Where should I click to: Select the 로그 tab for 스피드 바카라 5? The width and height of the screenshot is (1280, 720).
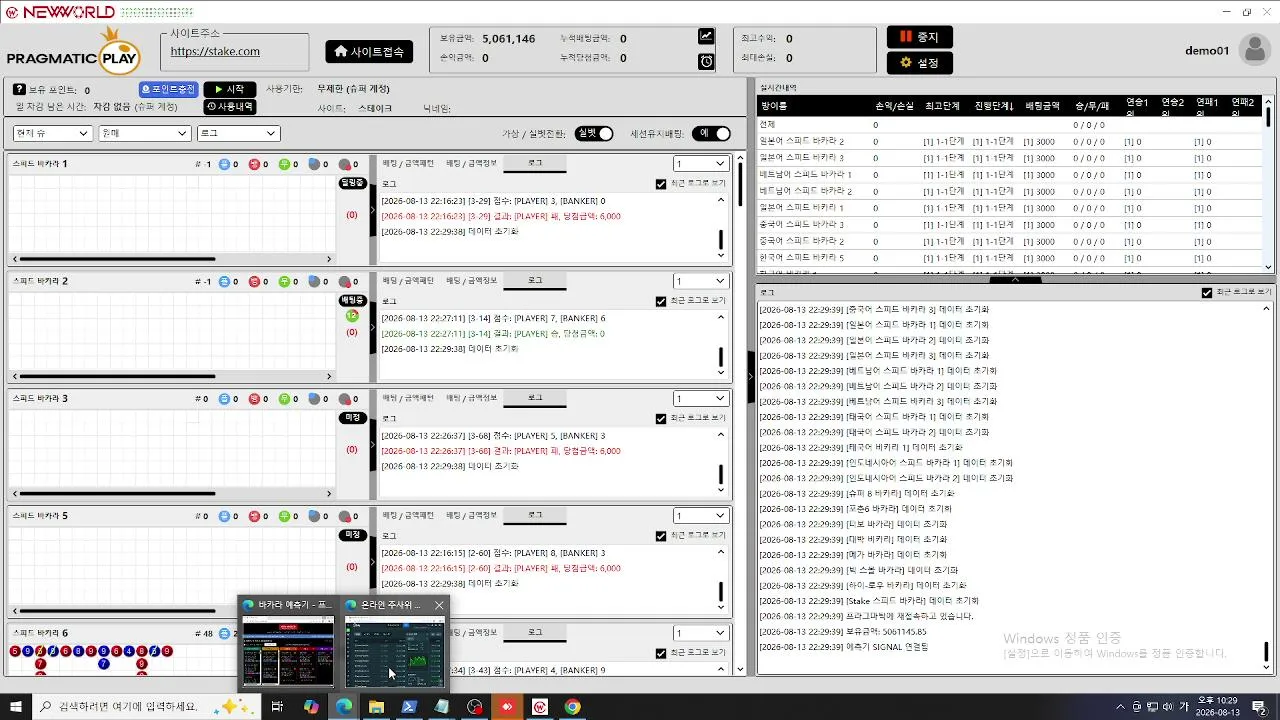[x=535, y=516]
